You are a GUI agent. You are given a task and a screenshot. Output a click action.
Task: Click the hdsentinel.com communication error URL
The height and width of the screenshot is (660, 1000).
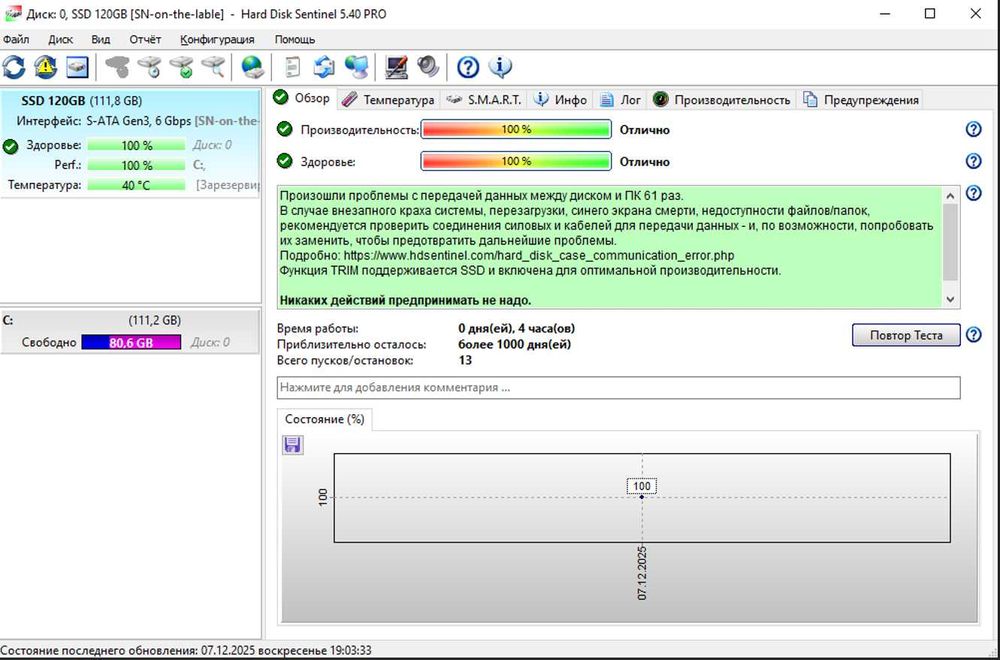click(539, 256)
